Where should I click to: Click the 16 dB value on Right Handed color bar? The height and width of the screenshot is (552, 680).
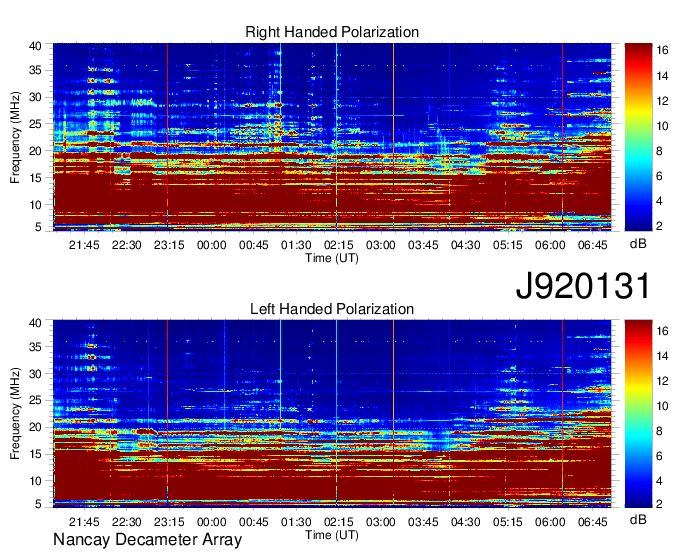click(662, 50)
